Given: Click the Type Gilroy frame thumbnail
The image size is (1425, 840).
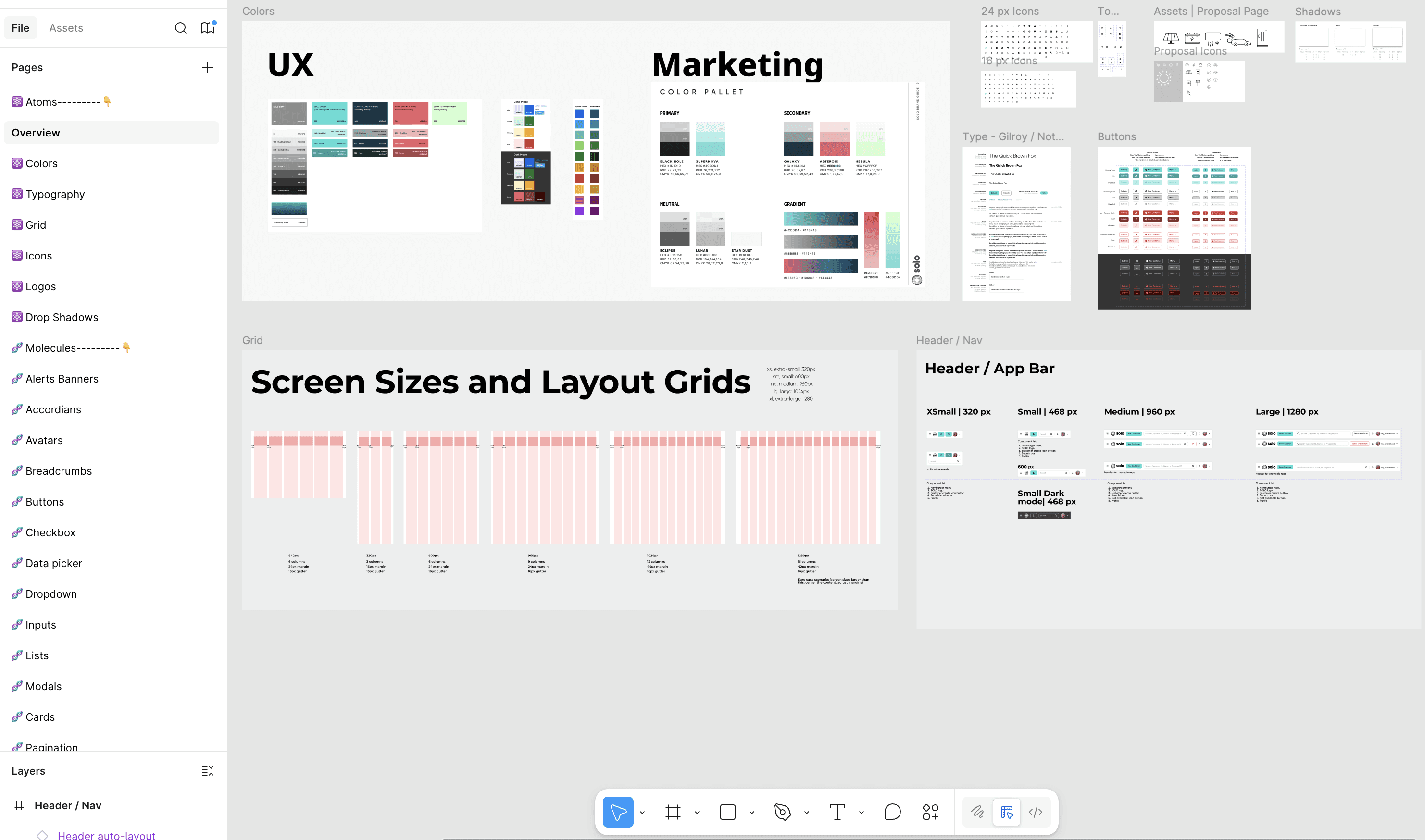Looking at the screenshot, I should 1016,223.
